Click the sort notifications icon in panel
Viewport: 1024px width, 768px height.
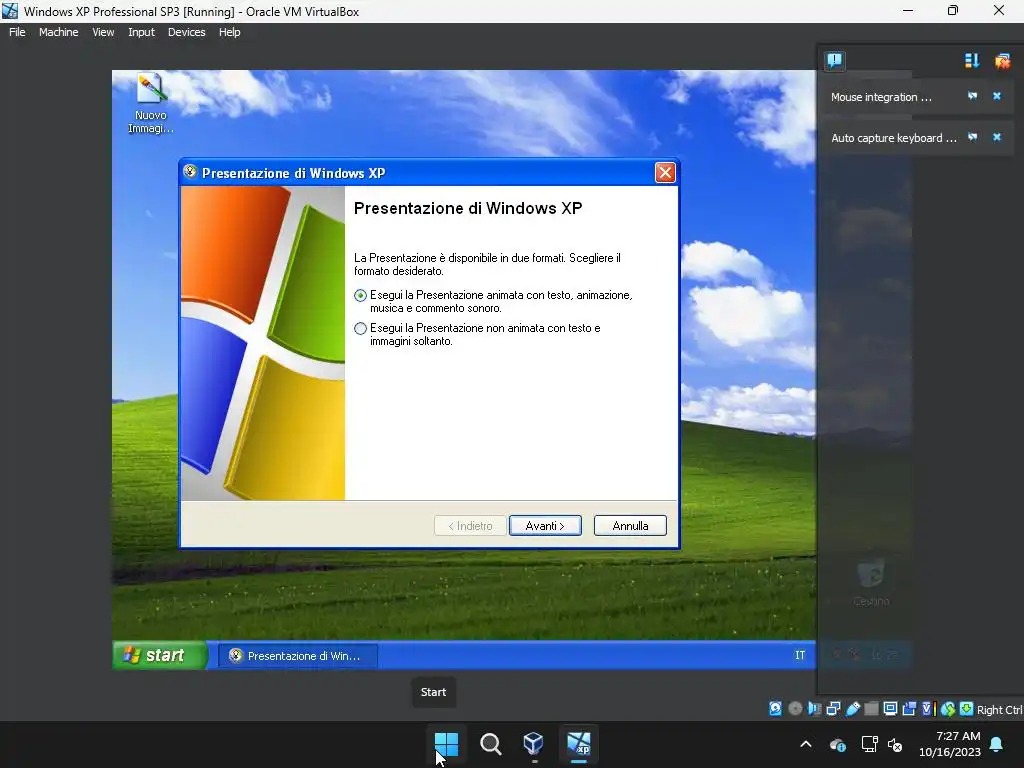(972, 61)
